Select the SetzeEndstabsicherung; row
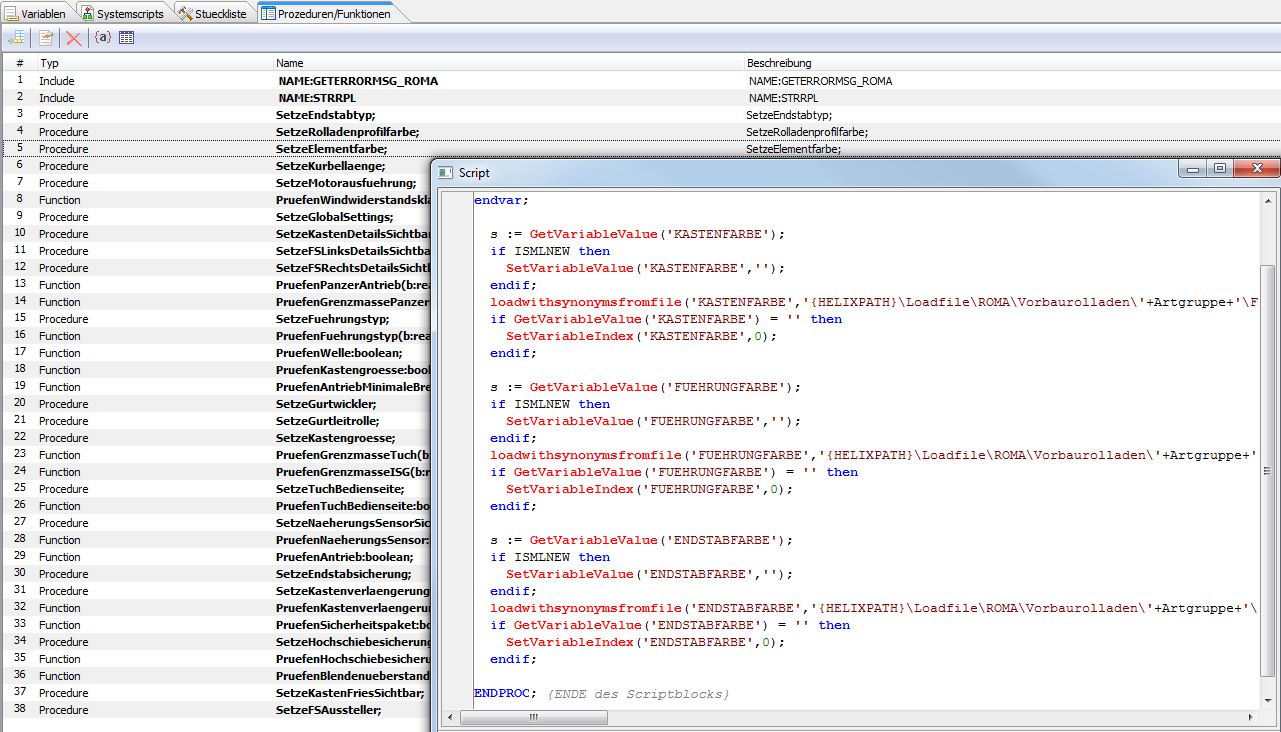1281x732 pixels. (343, 574)
